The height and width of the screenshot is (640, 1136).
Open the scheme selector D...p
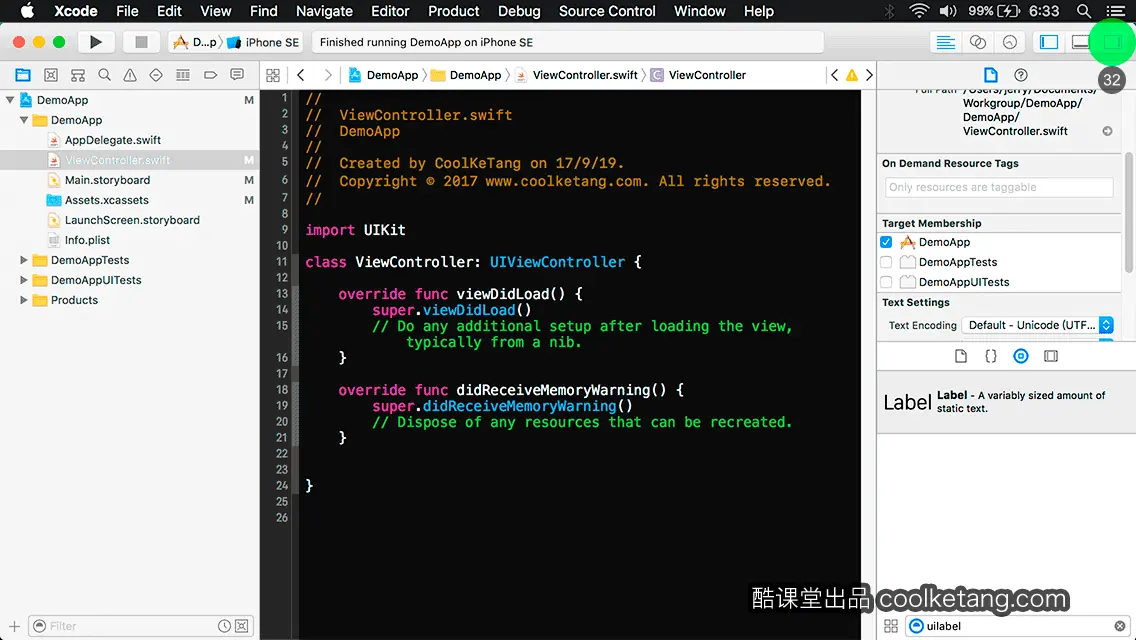point(195,42)
